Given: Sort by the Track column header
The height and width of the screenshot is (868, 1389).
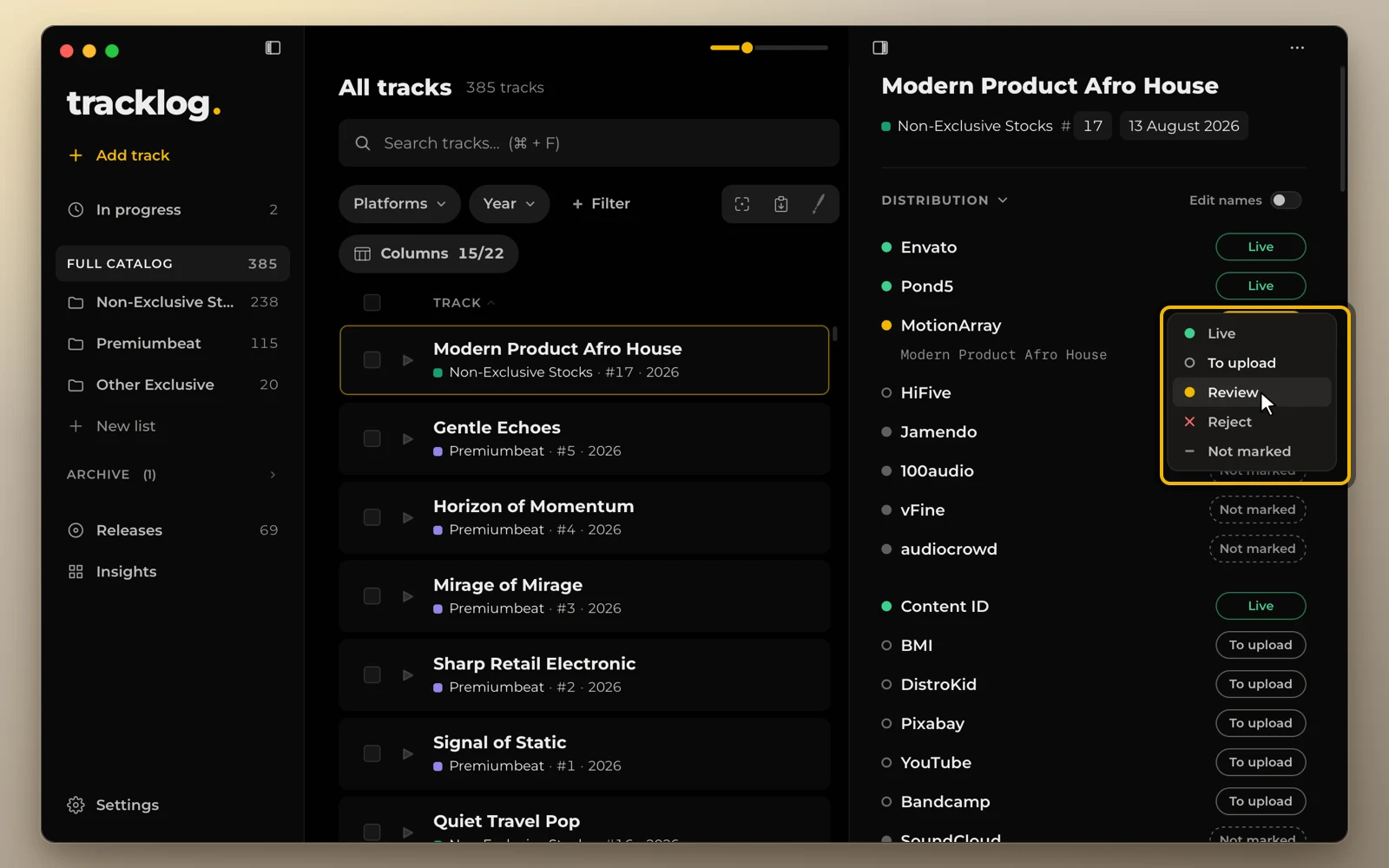Looking at the screenshot, I should pyautogui.click(x=464, y=303).
